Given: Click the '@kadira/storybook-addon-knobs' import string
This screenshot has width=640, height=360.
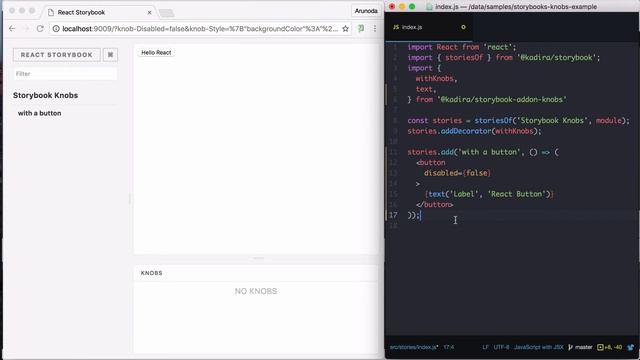Looking at the screenshot, I should coord(502,100).
